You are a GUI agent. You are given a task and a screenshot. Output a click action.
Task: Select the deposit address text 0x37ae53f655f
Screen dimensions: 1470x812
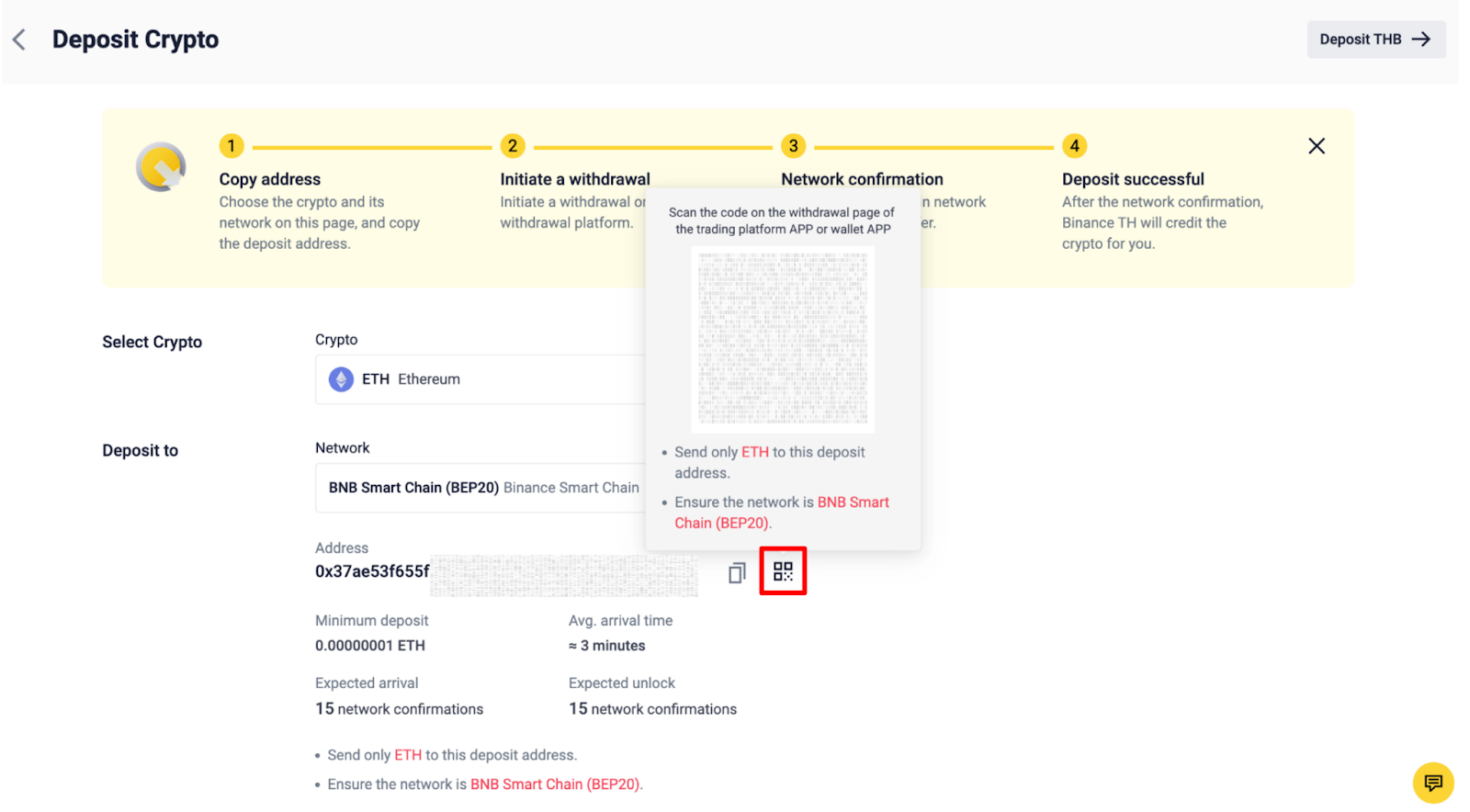(x=372, y=571)
